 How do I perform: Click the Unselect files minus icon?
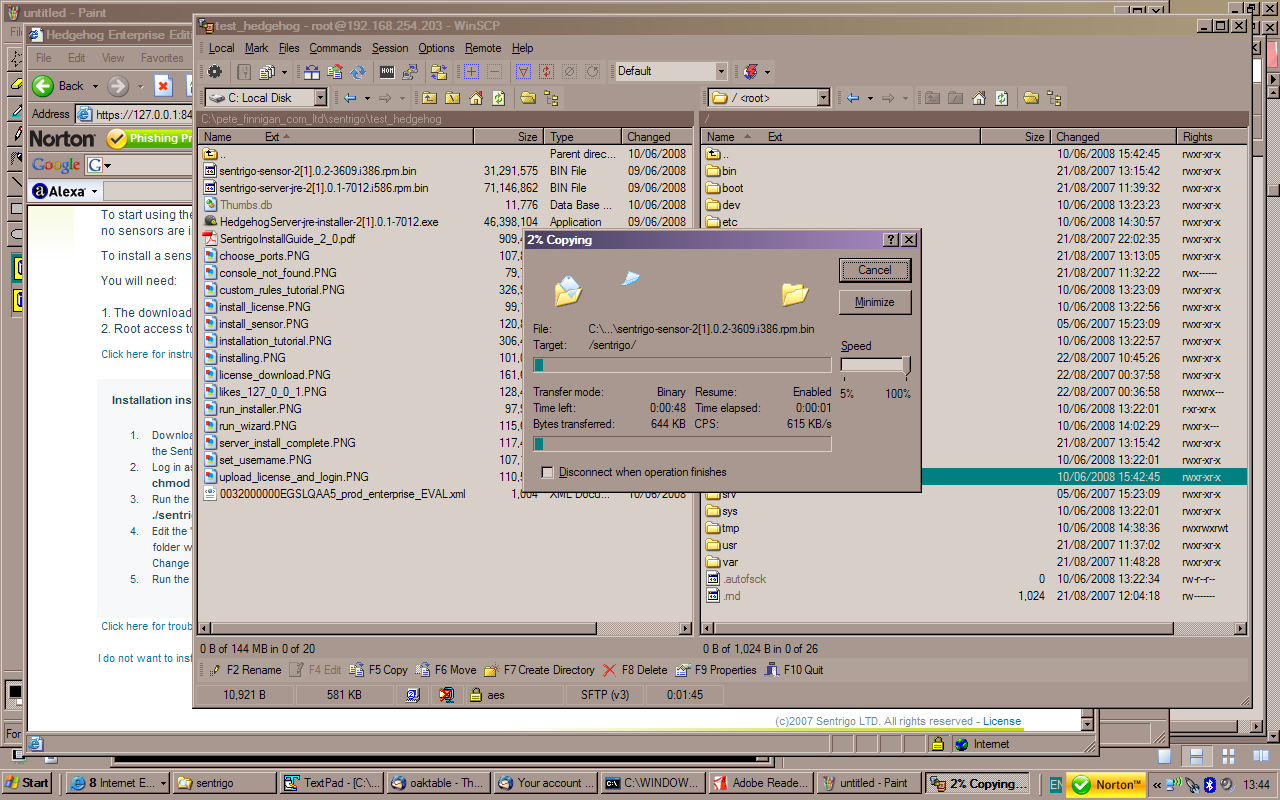[x=494, y=71]
